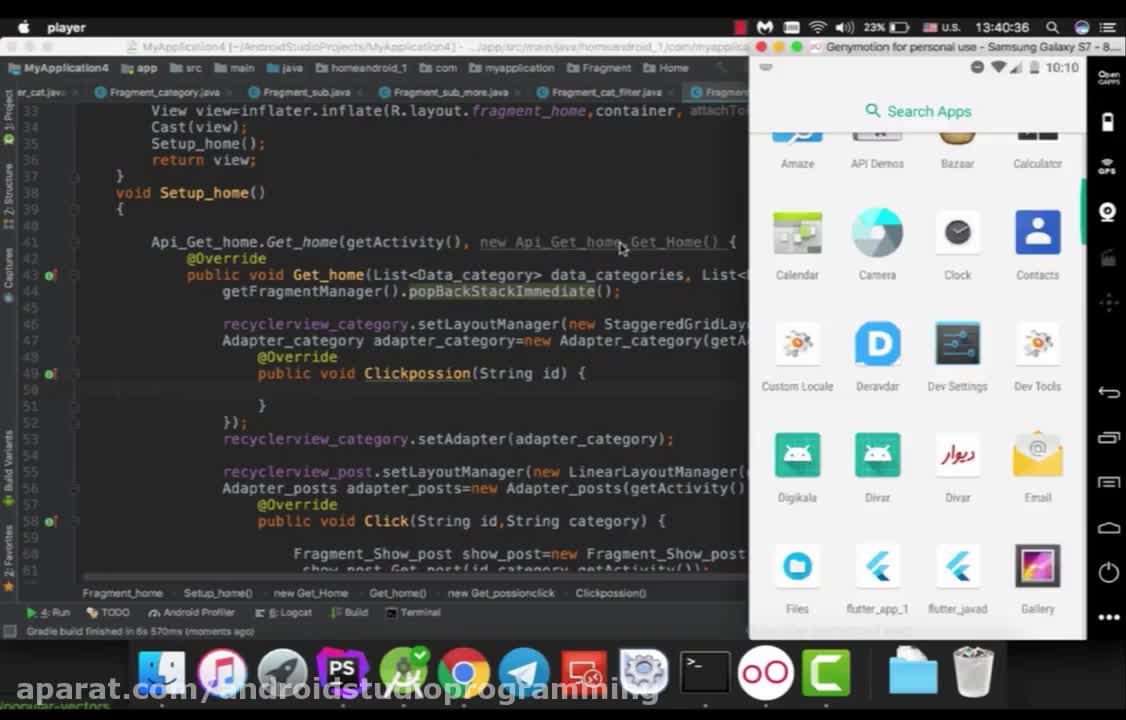Open the Camera app in emulator

(877, 233)
